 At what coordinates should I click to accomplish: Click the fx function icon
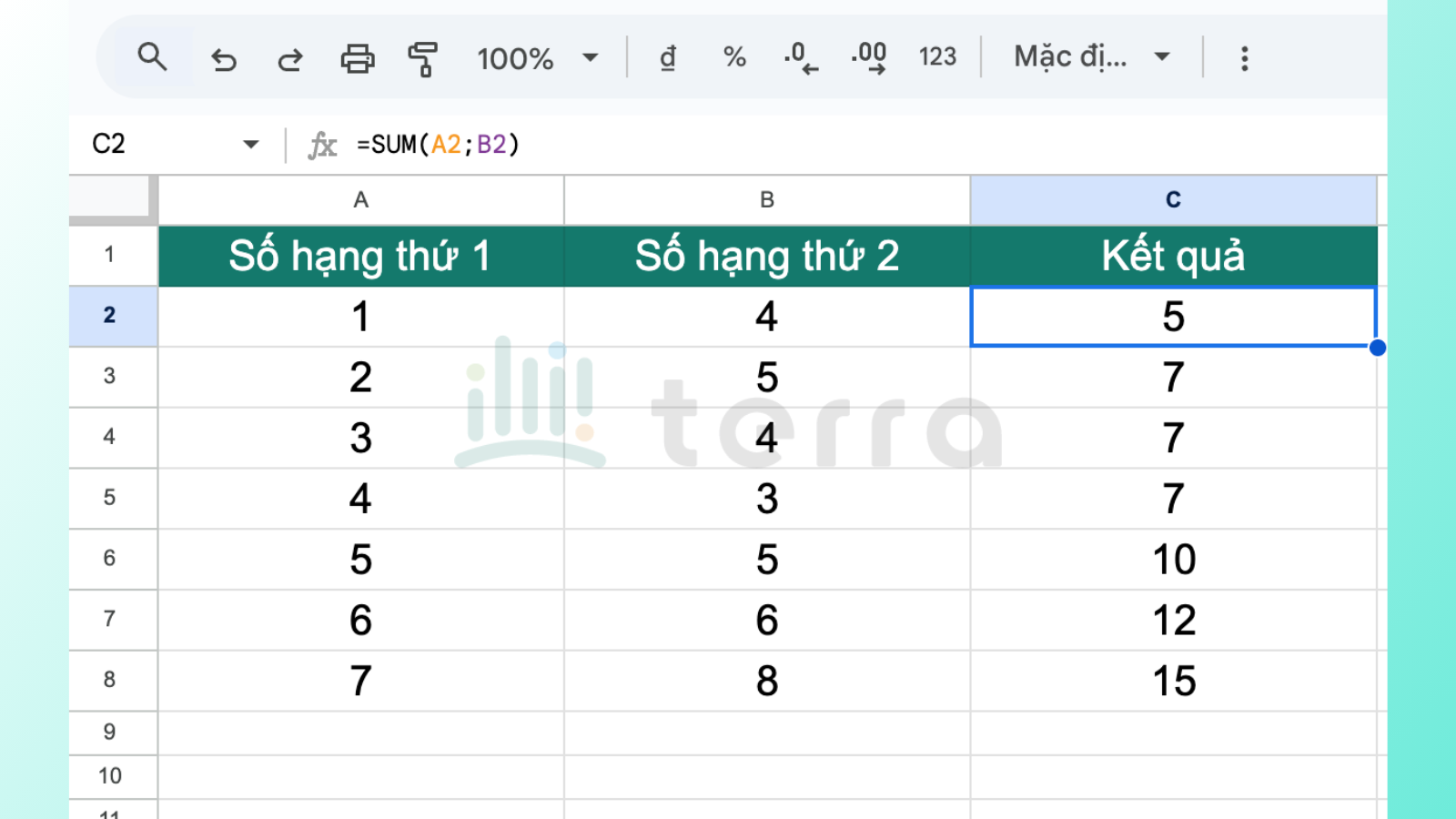(x=322, y=145)
